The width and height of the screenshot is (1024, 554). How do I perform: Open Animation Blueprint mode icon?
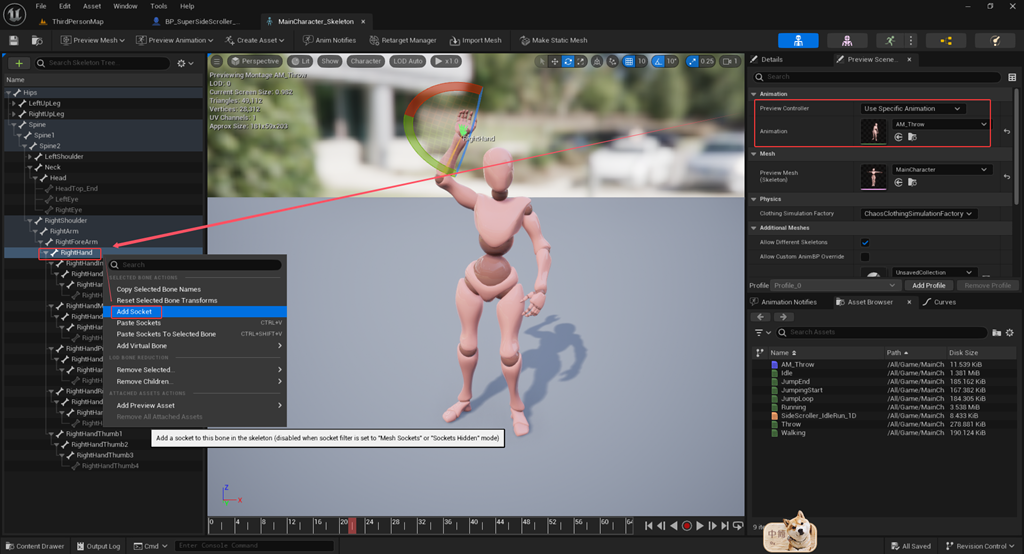pos(946,41)
